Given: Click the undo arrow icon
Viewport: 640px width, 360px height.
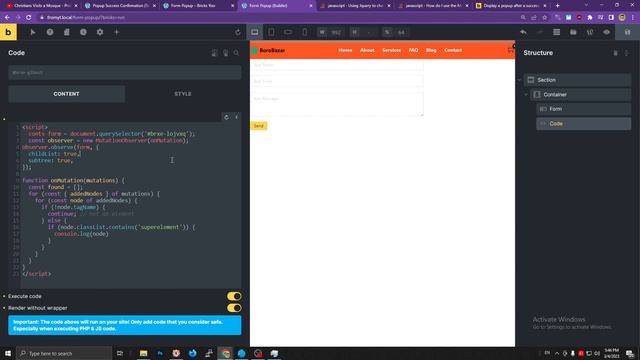Looking at the screenshot, I should click(523, 32).
